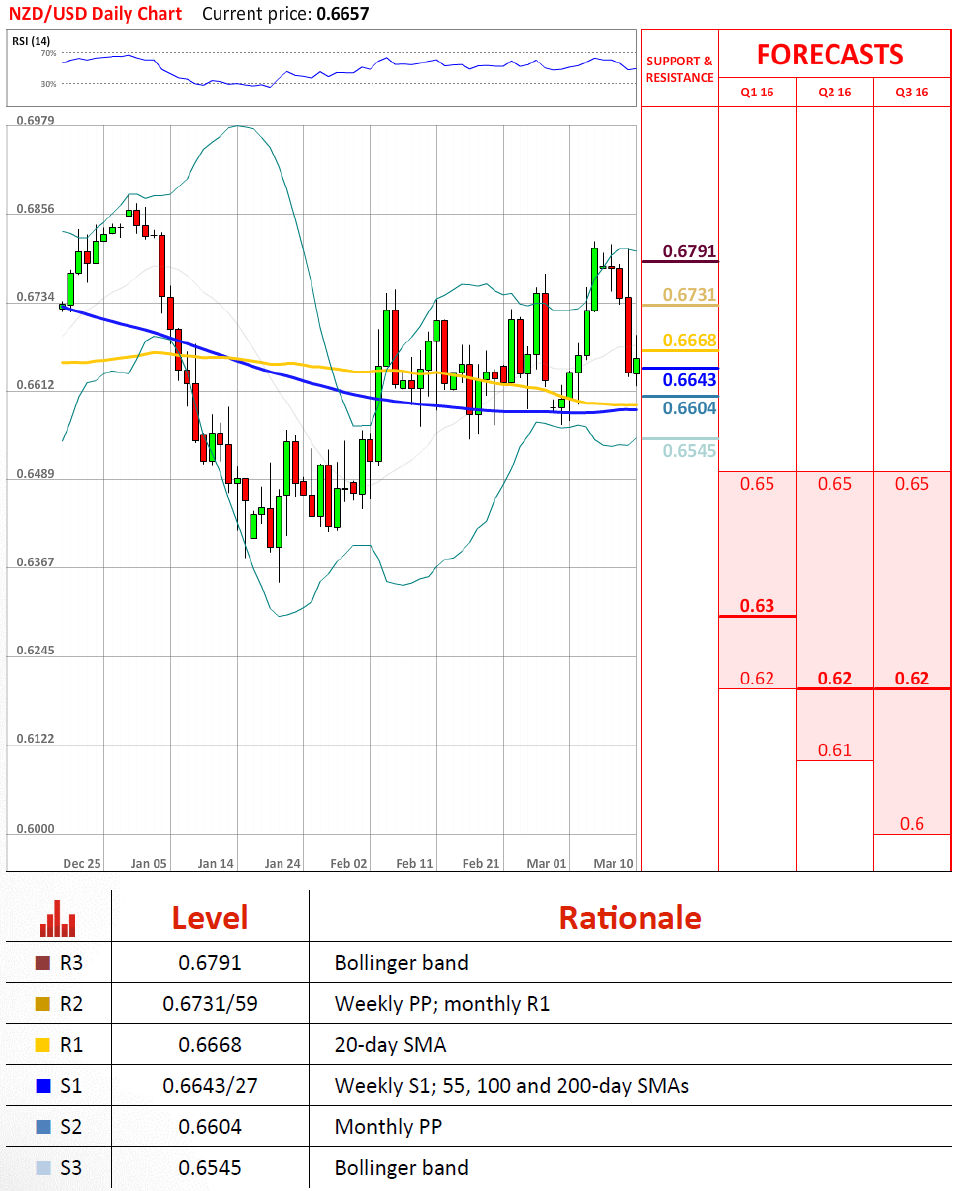
Task: Click the Feb 02 date axis label
Action: click(x=349, y=864)
